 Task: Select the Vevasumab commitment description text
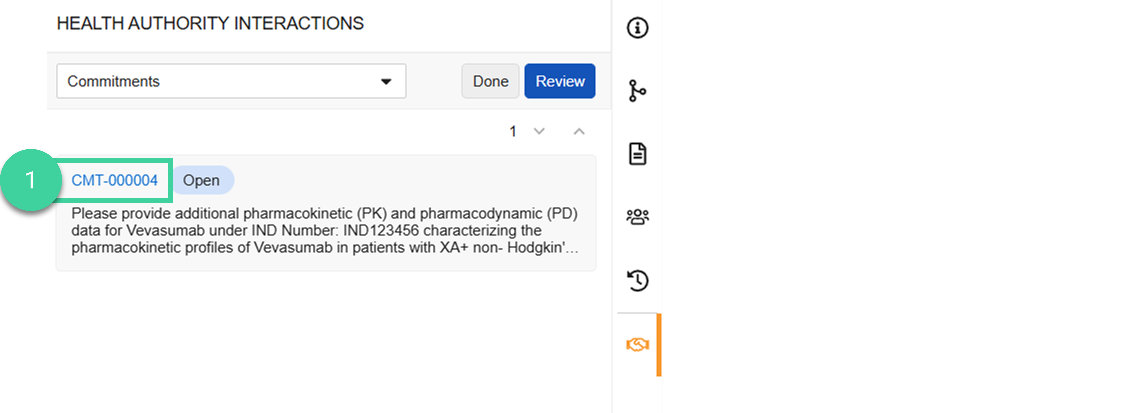(326, 231)
